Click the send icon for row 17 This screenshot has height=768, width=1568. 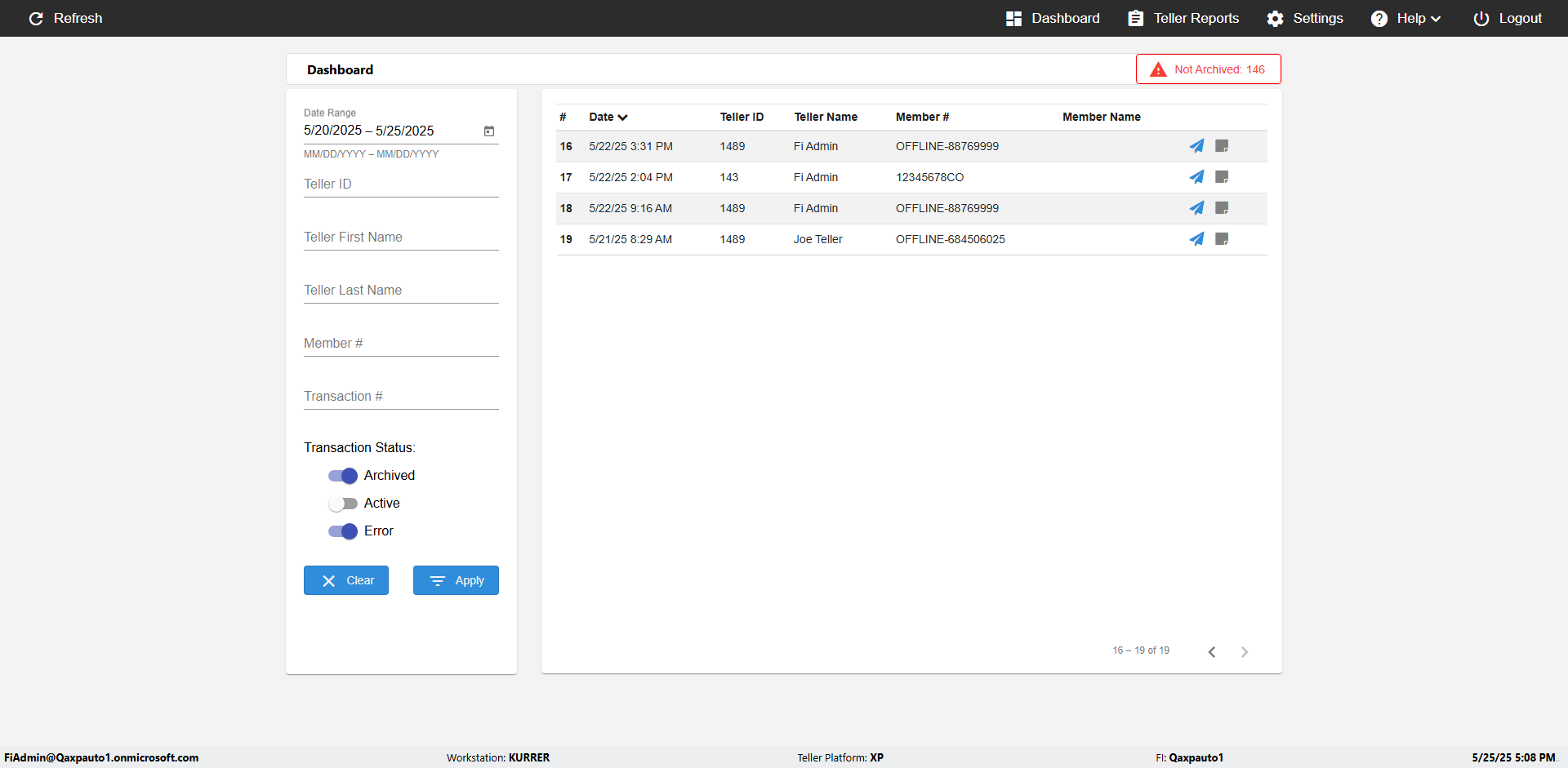pos(1196,177)
